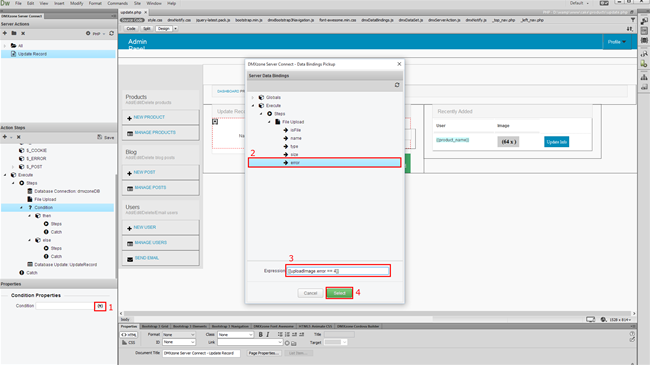Save the action steps

point(106,137)
